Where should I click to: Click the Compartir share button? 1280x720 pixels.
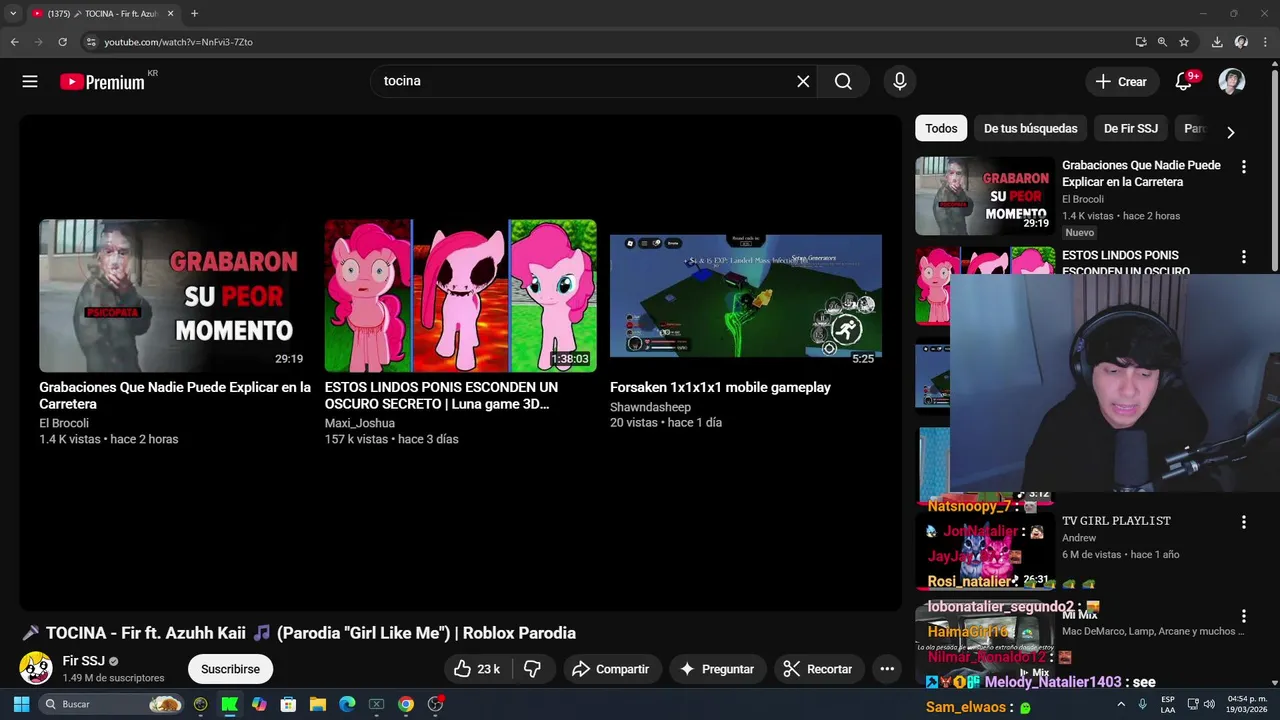tap(611, 669)
